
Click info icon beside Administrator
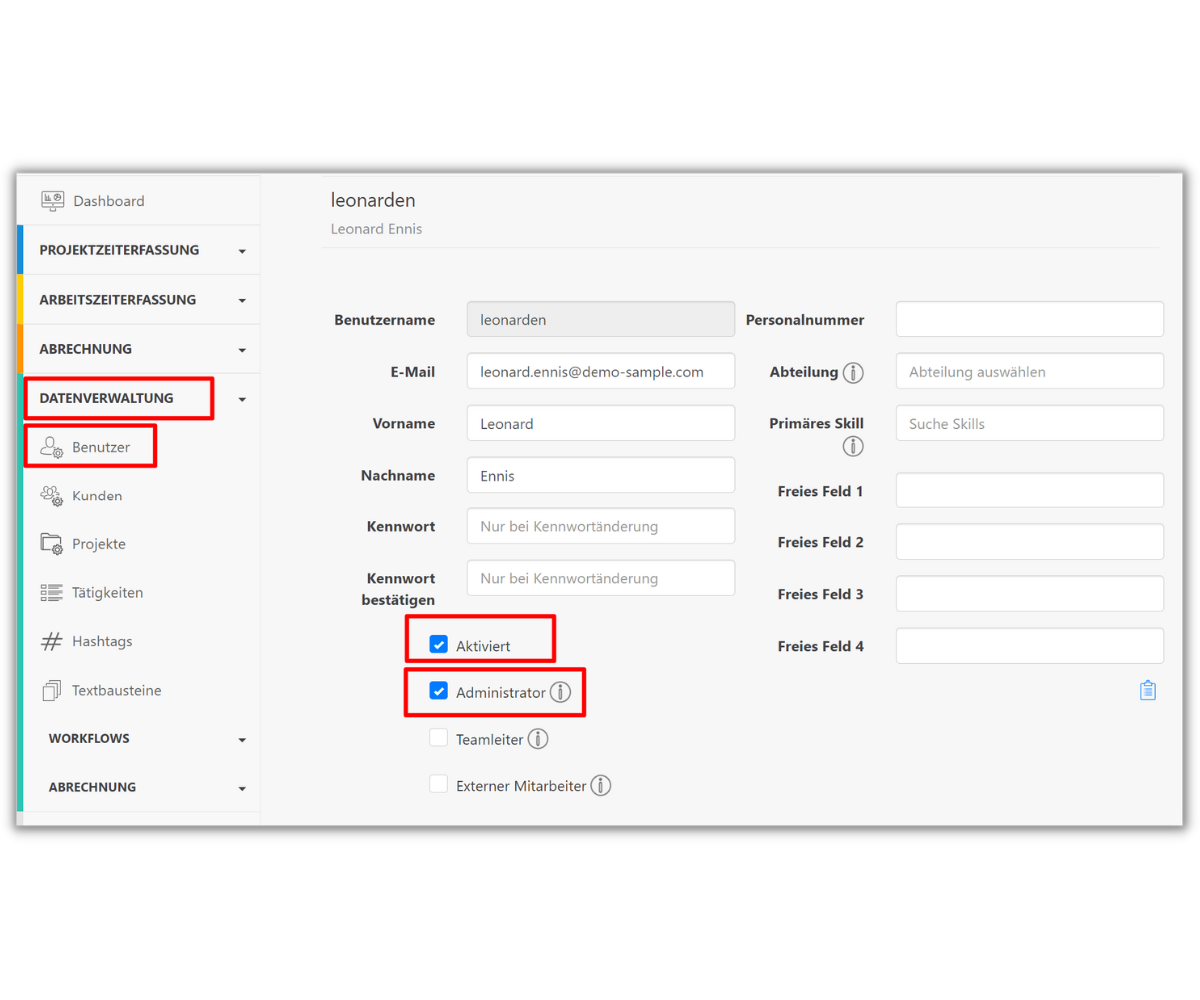tap(561, 692)
